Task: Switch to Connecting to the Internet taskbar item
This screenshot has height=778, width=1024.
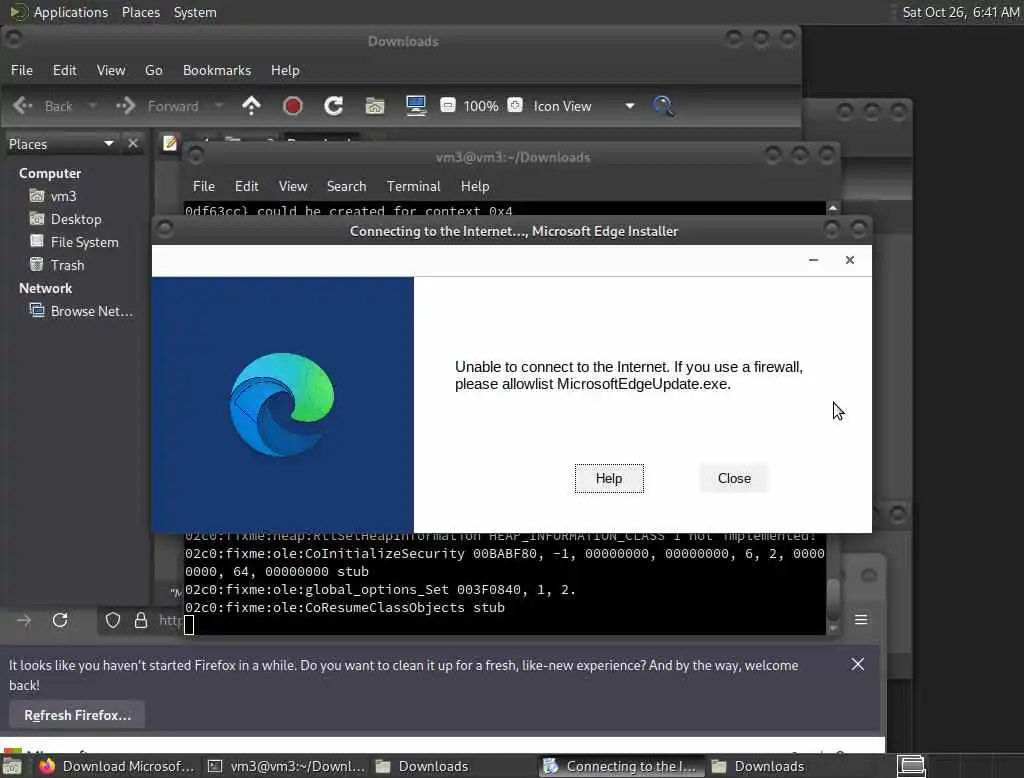Action: click(622, 766)
